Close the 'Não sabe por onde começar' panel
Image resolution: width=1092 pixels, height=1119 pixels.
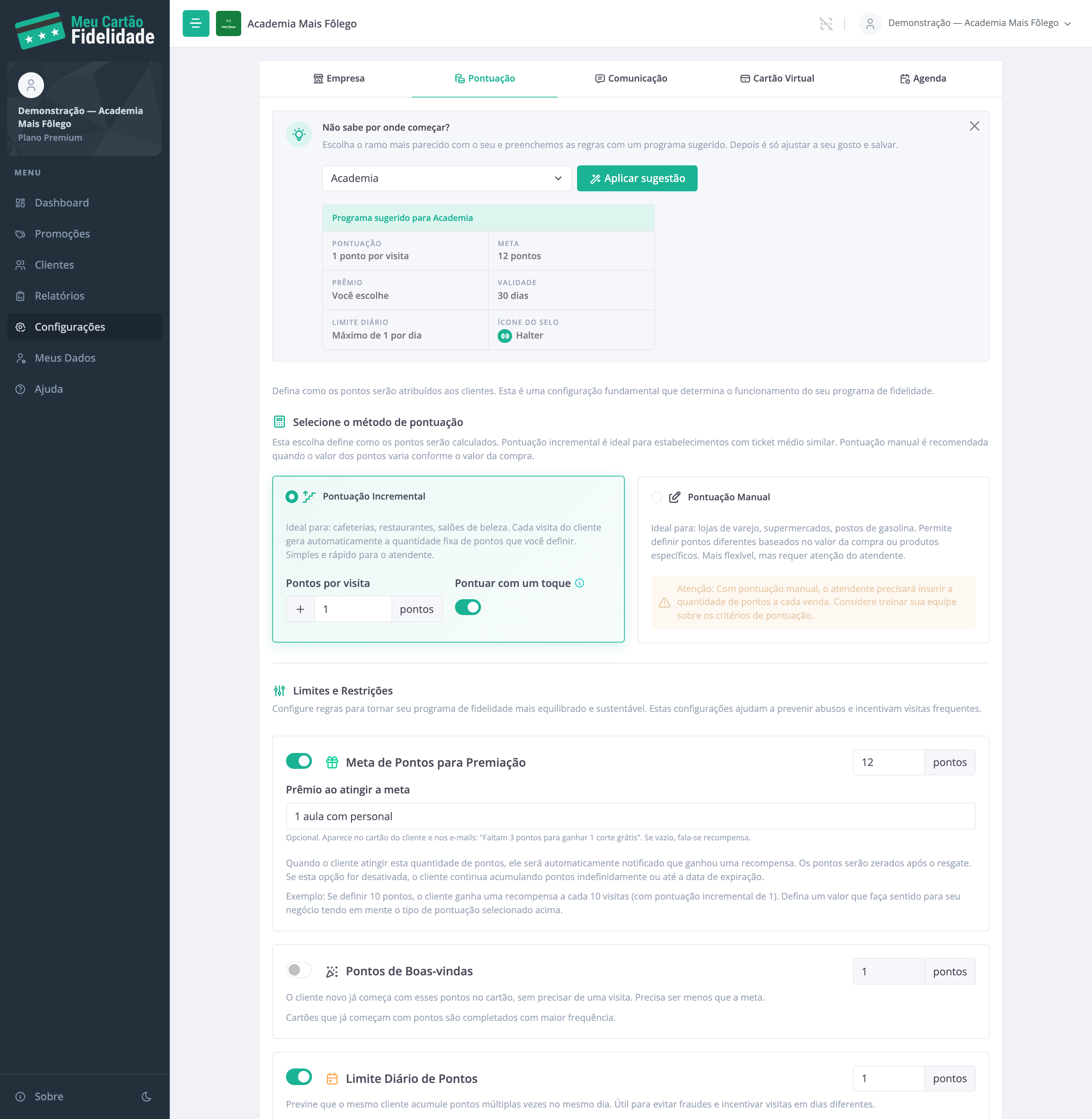(974, 126)
